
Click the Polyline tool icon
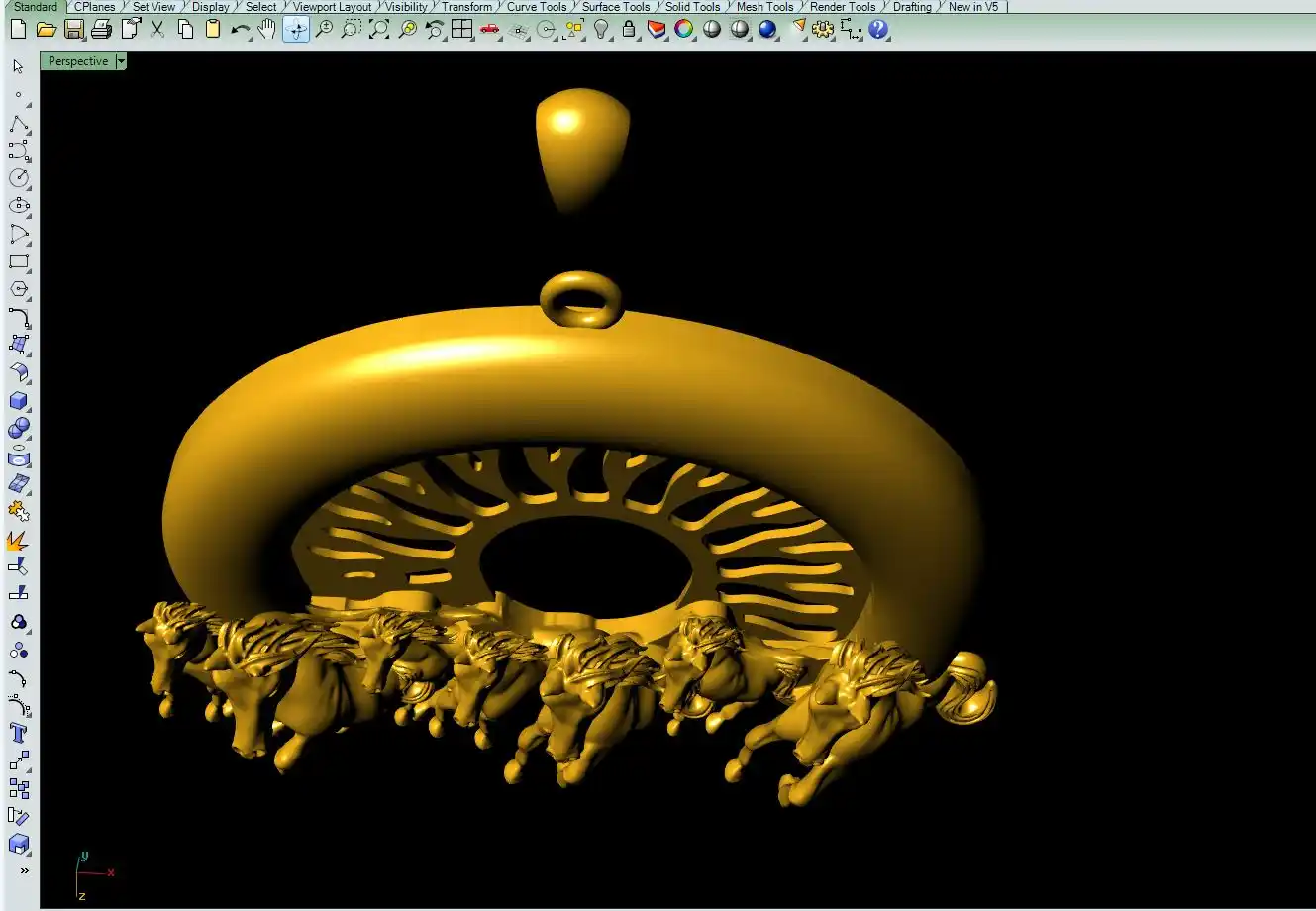pyautogui.click(x=18, y=125)
